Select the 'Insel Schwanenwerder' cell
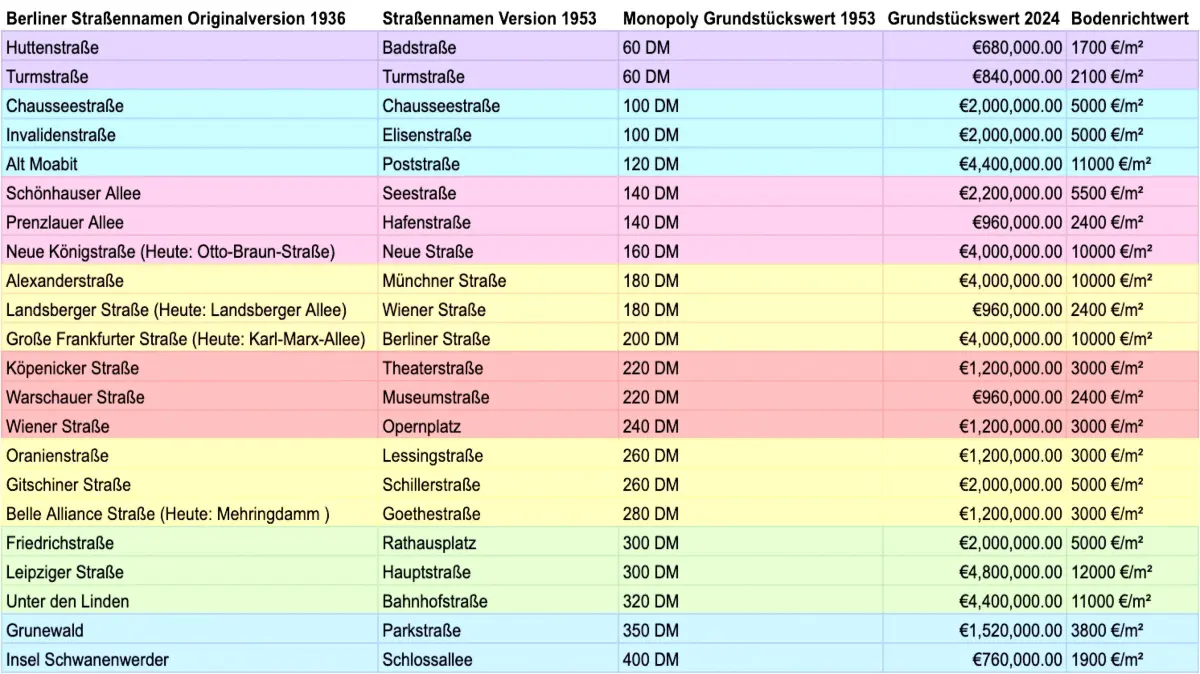Image resolution: width=1200 pixels, height=674 pixels. (x=87, y=660)
